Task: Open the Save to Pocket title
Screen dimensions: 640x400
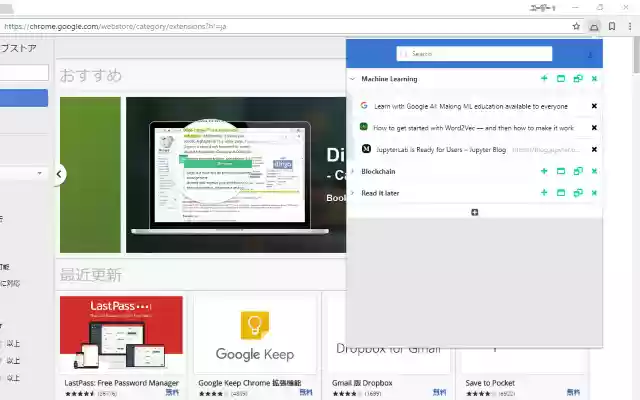Action: (x=490, y=383)
